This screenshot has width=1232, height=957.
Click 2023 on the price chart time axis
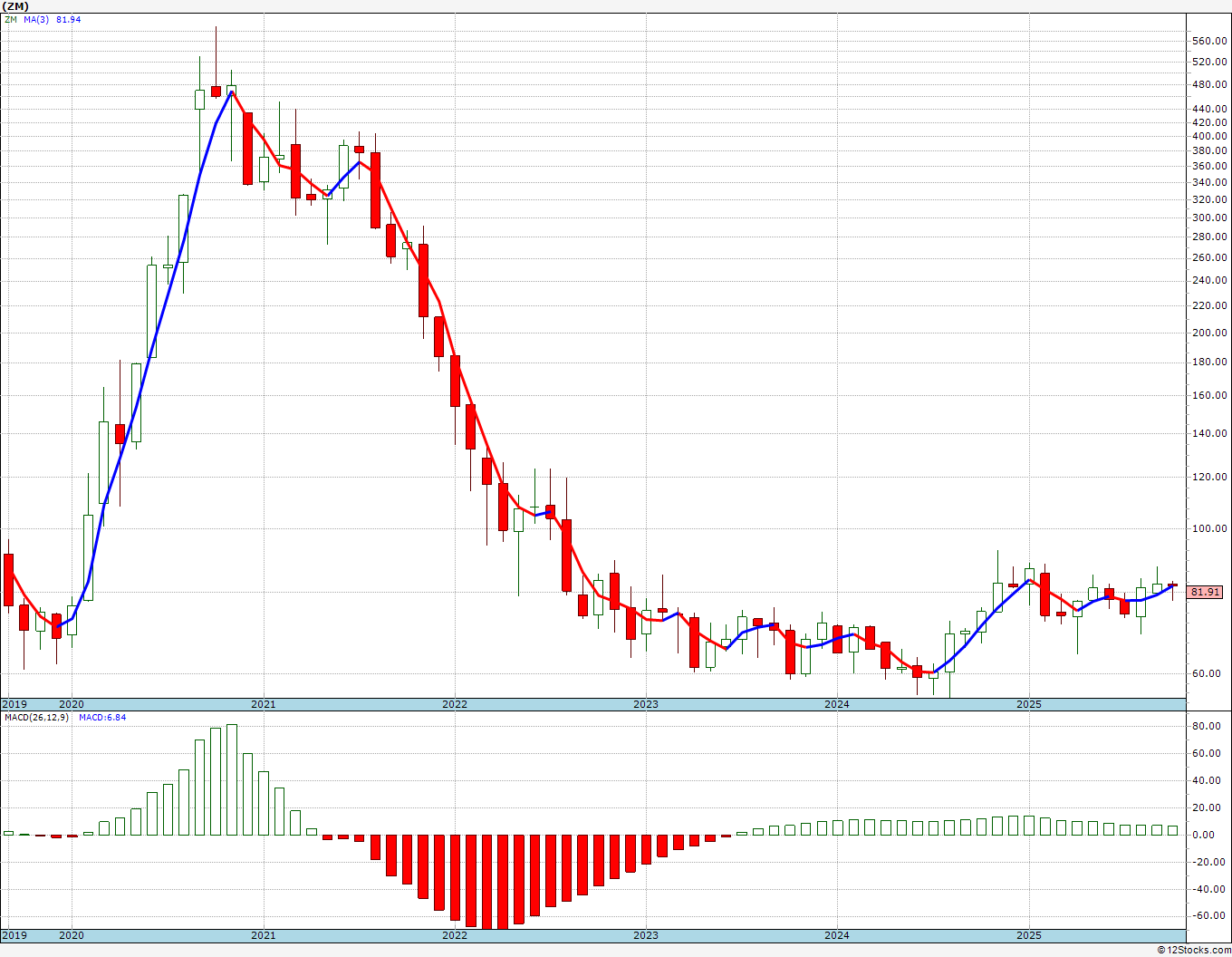(646, 704)
